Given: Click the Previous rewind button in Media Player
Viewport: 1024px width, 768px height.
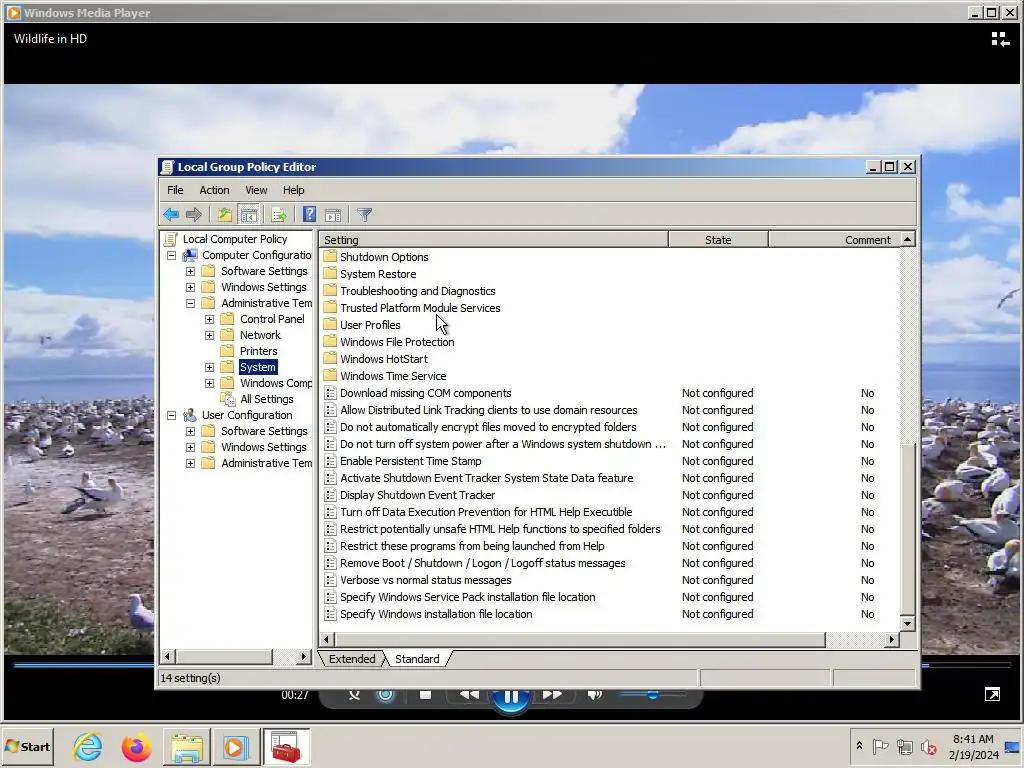Looking at the screenshot, I should pyautogui.click(x=469, y=695).
